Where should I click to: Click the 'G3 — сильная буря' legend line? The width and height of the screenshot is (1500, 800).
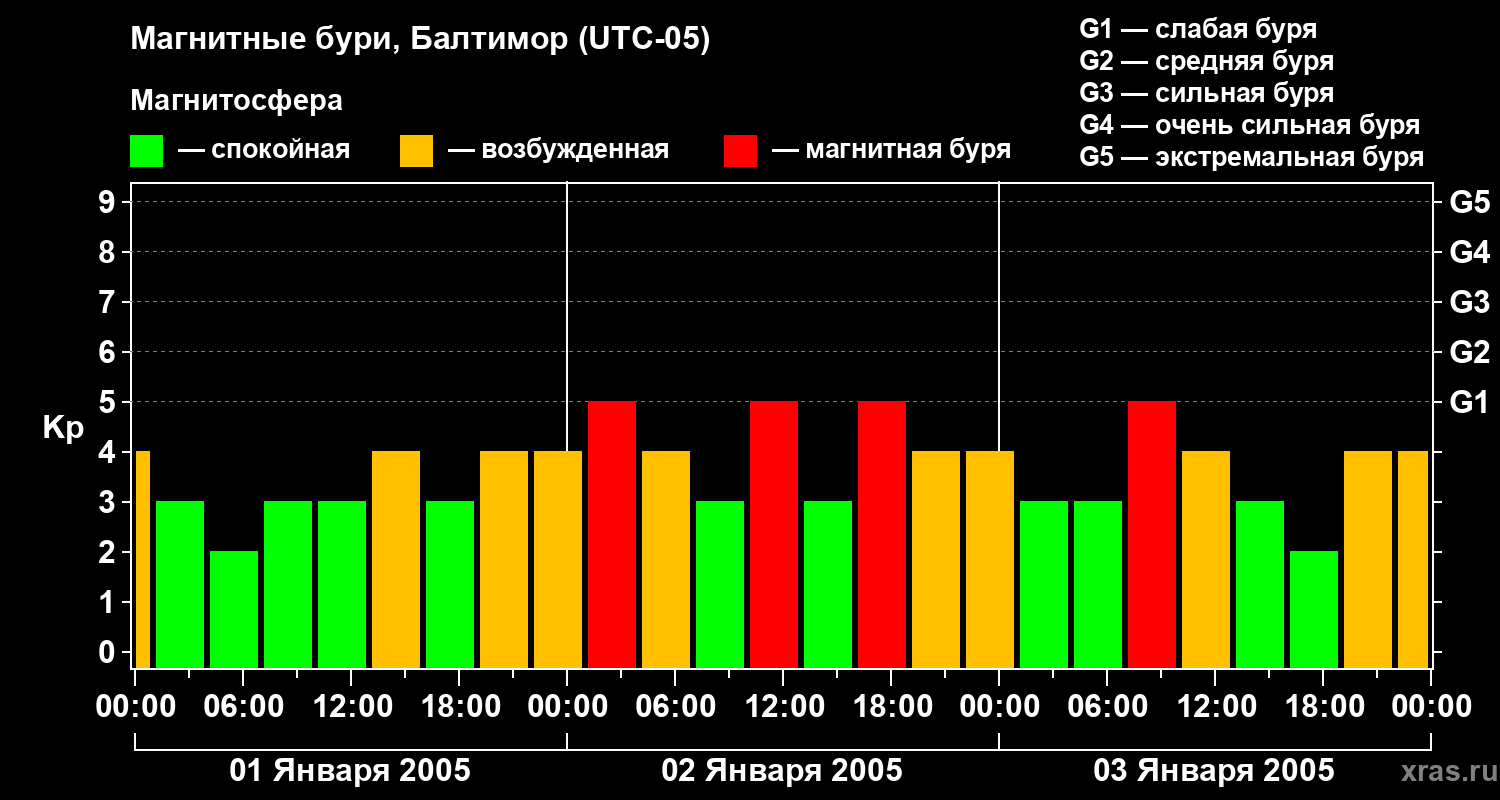(1206, 93)
